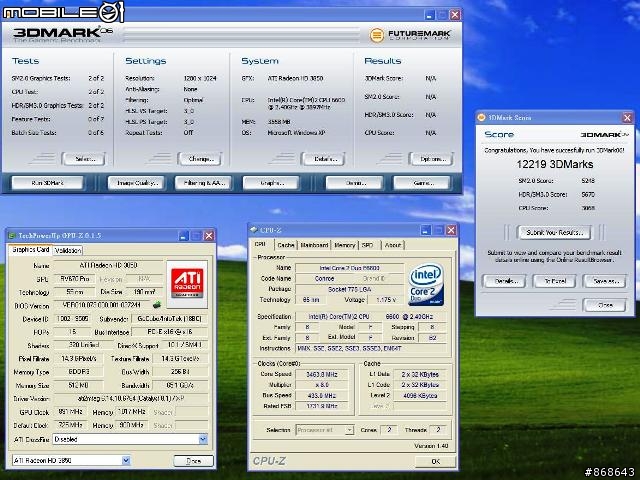The width and height of the screenshot is (640, 480).
Task: Click Level 2 cache value 4096 KBytes
Action: (x=420, y=396)
